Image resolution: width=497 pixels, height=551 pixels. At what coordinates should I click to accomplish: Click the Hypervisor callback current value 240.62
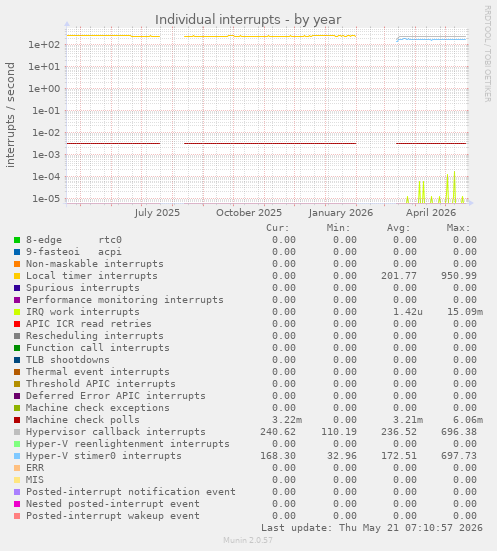coord(278,432)
